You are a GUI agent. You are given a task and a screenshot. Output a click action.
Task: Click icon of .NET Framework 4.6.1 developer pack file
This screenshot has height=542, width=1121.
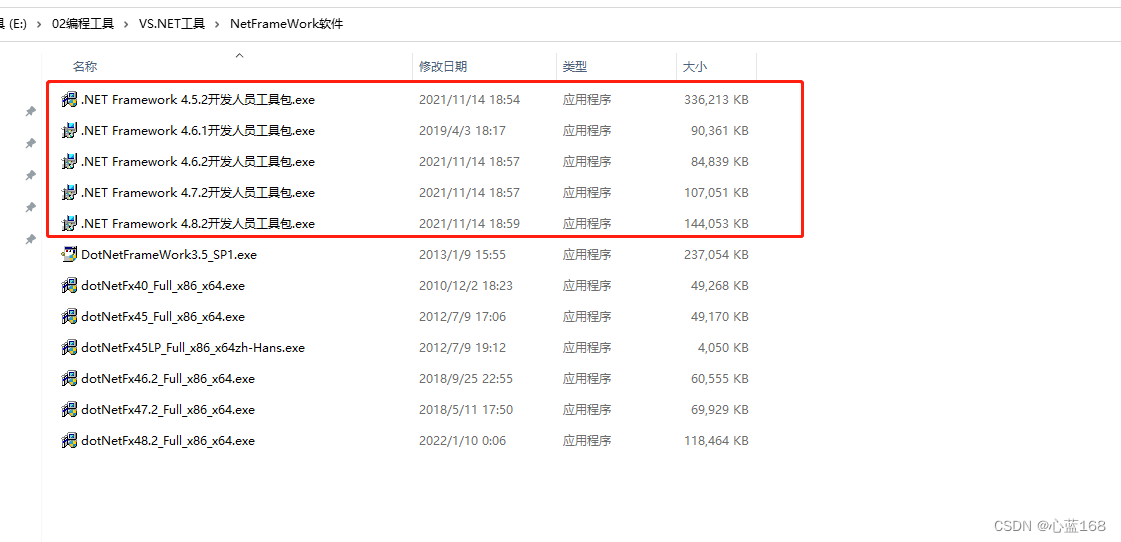(69, 131)
